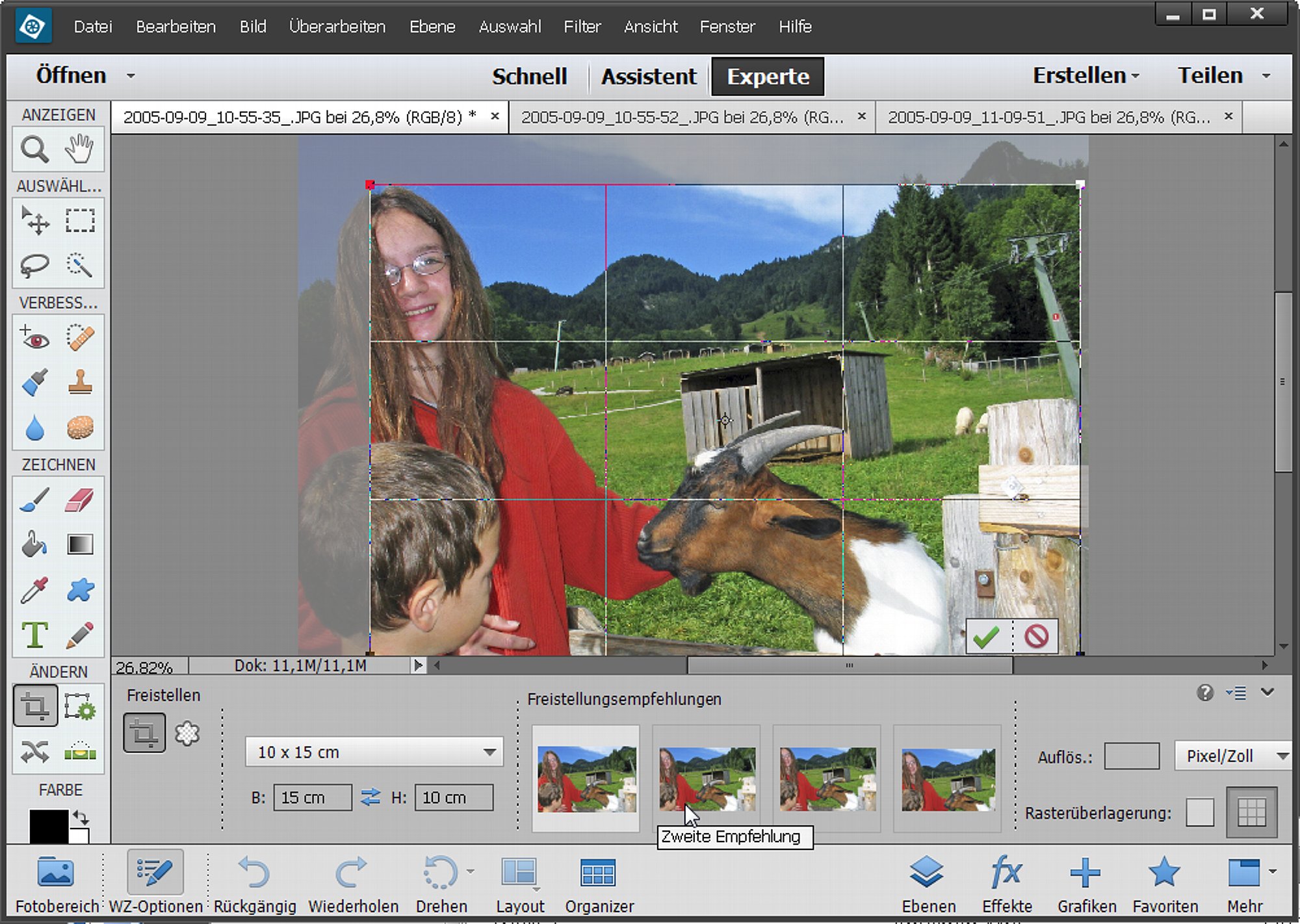Cancel crop with red prohibition icon
Screen dimensions: 1300x924
(1036, 636)
